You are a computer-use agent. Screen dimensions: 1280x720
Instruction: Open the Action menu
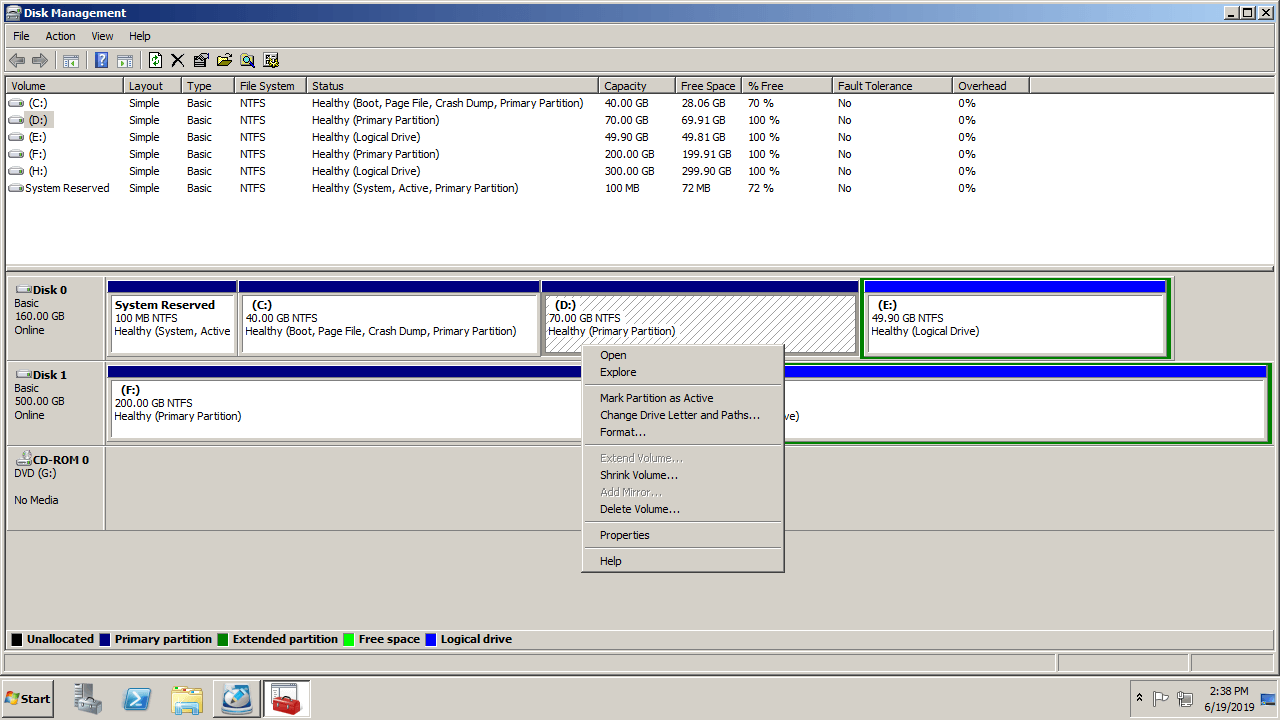pos(60,36)
